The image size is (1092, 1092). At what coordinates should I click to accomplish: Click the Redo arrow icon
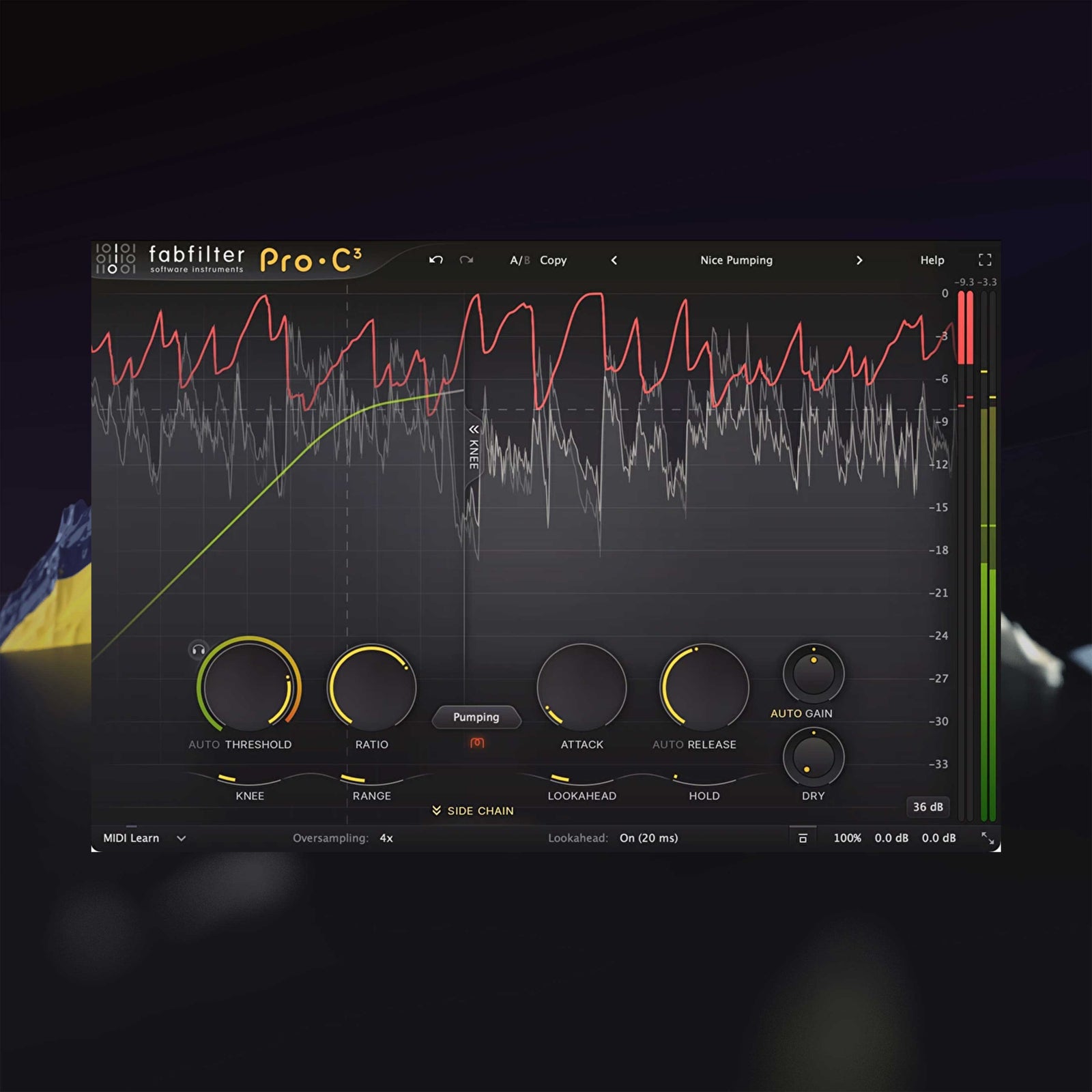click(x=468, y=260)
